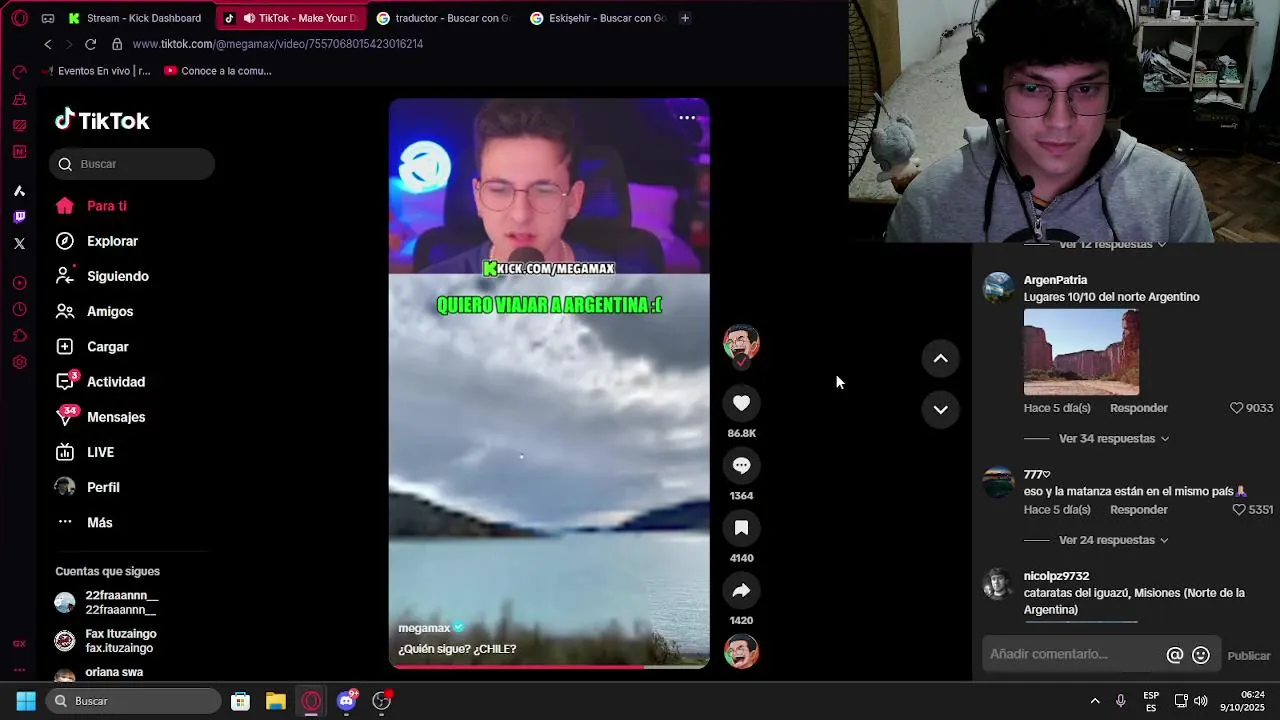Expand 34 replies under ArgenPatria comment
This screenshot has height=720, width=1280.
pos(1113,439)
